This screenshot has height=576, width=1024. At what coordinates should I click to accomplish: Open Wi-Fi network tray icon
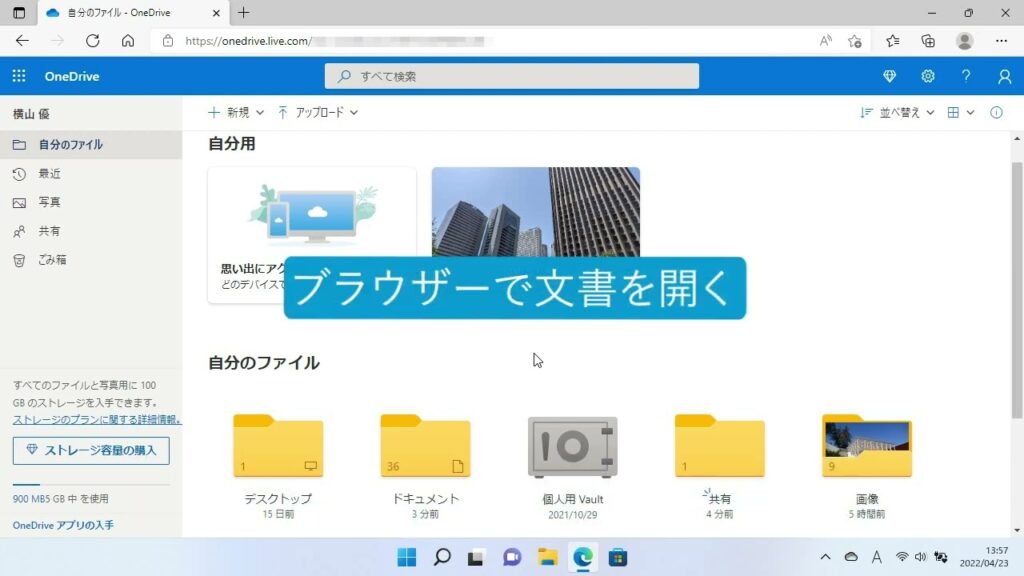[x=902, y=557]
